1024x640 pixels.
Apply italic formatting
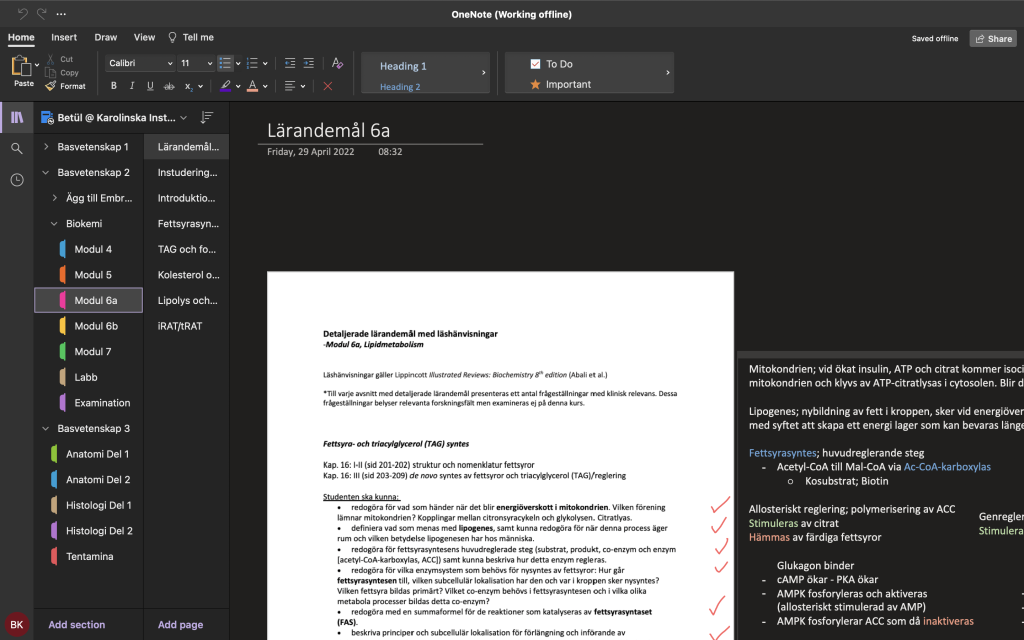[x=133, y=86]
